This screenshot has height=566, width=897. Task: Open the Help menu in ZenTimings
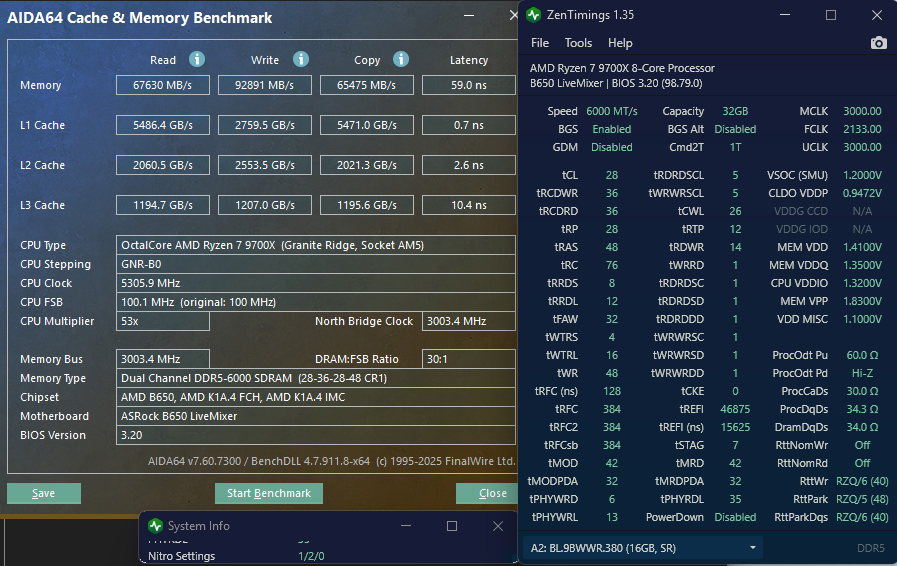pos(620,43)
